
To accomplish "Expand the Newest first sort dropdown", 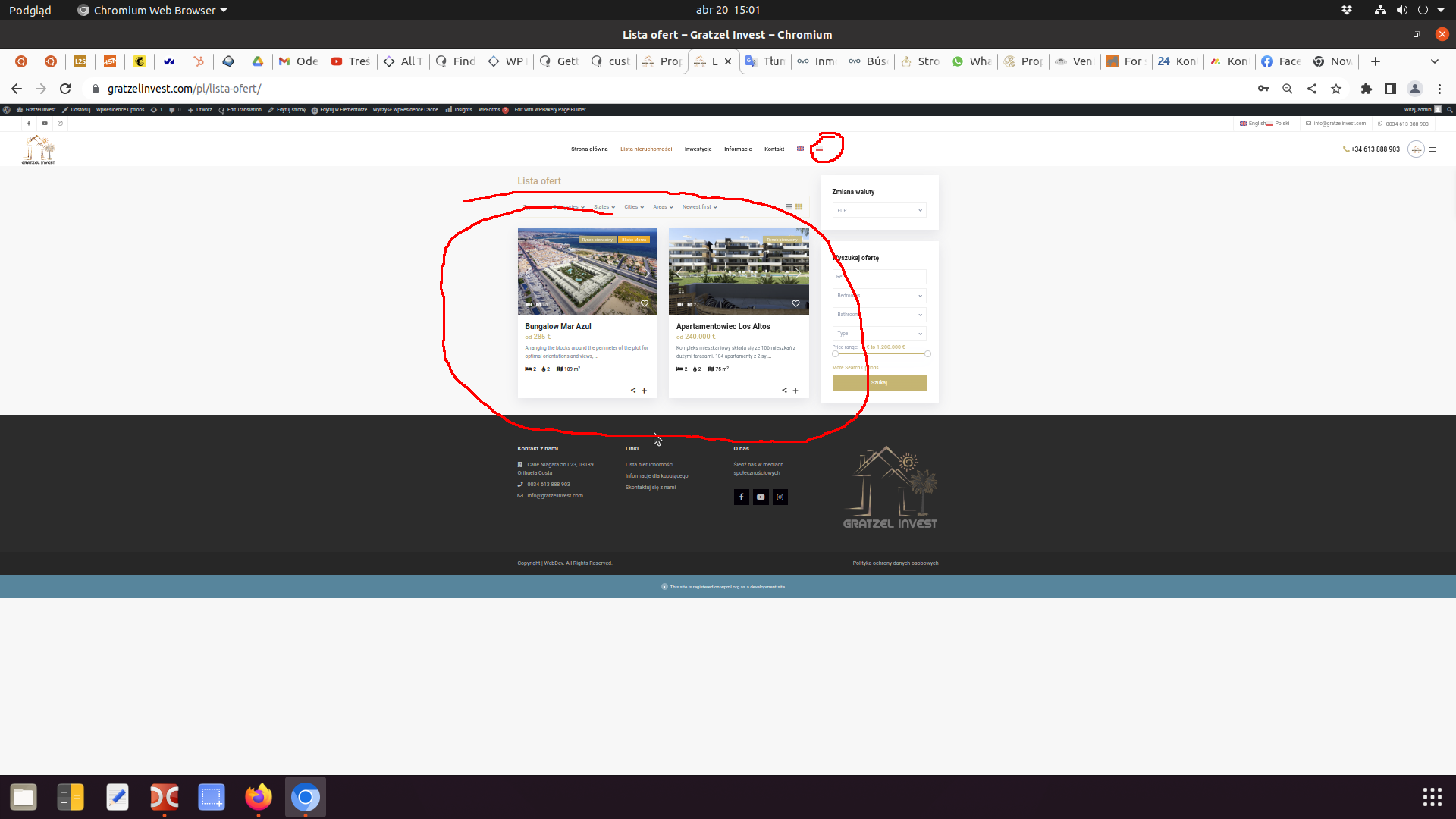I will tap(699, 206).
